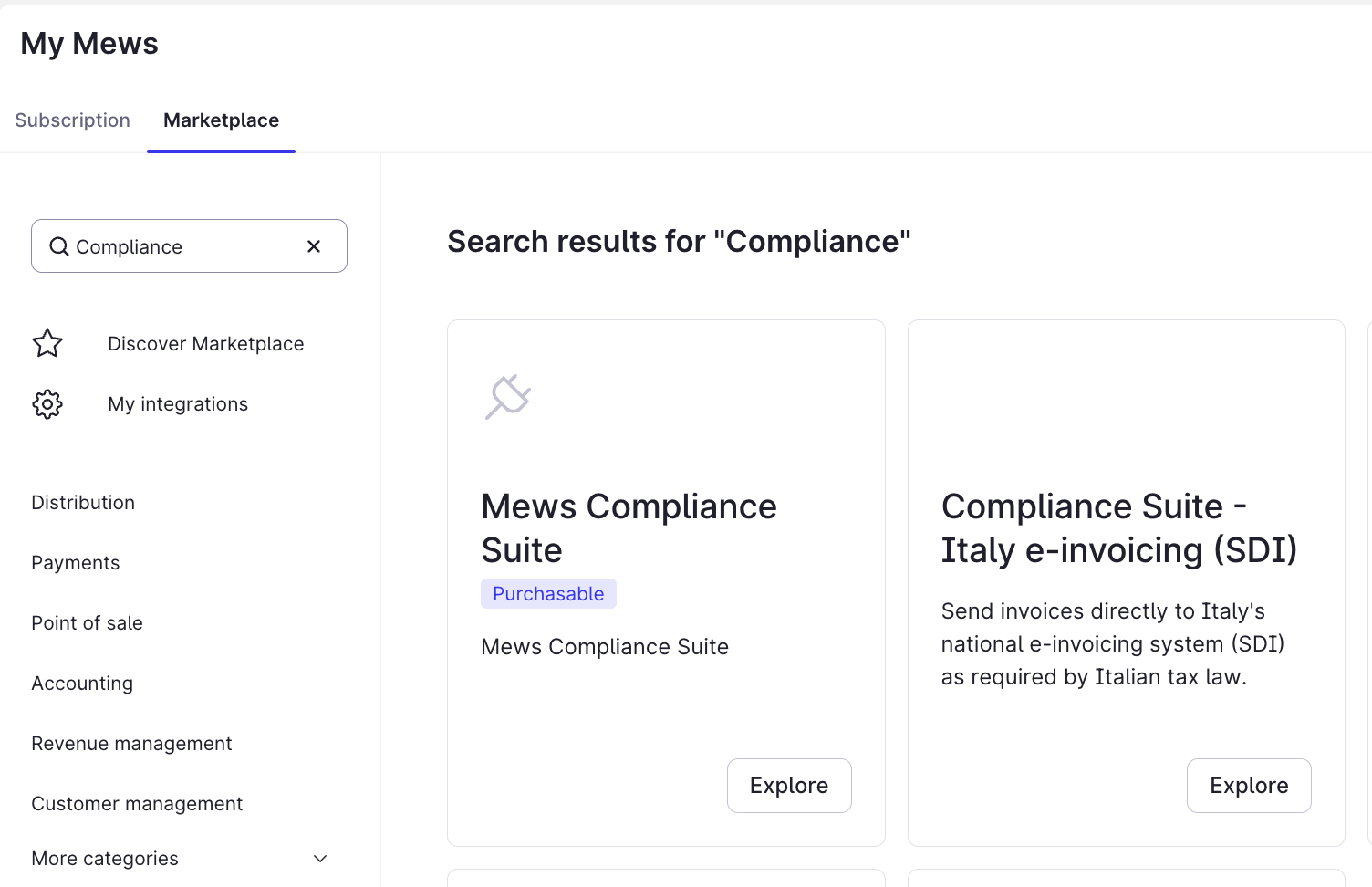Click inside the Compliance search field

[189, 246]
